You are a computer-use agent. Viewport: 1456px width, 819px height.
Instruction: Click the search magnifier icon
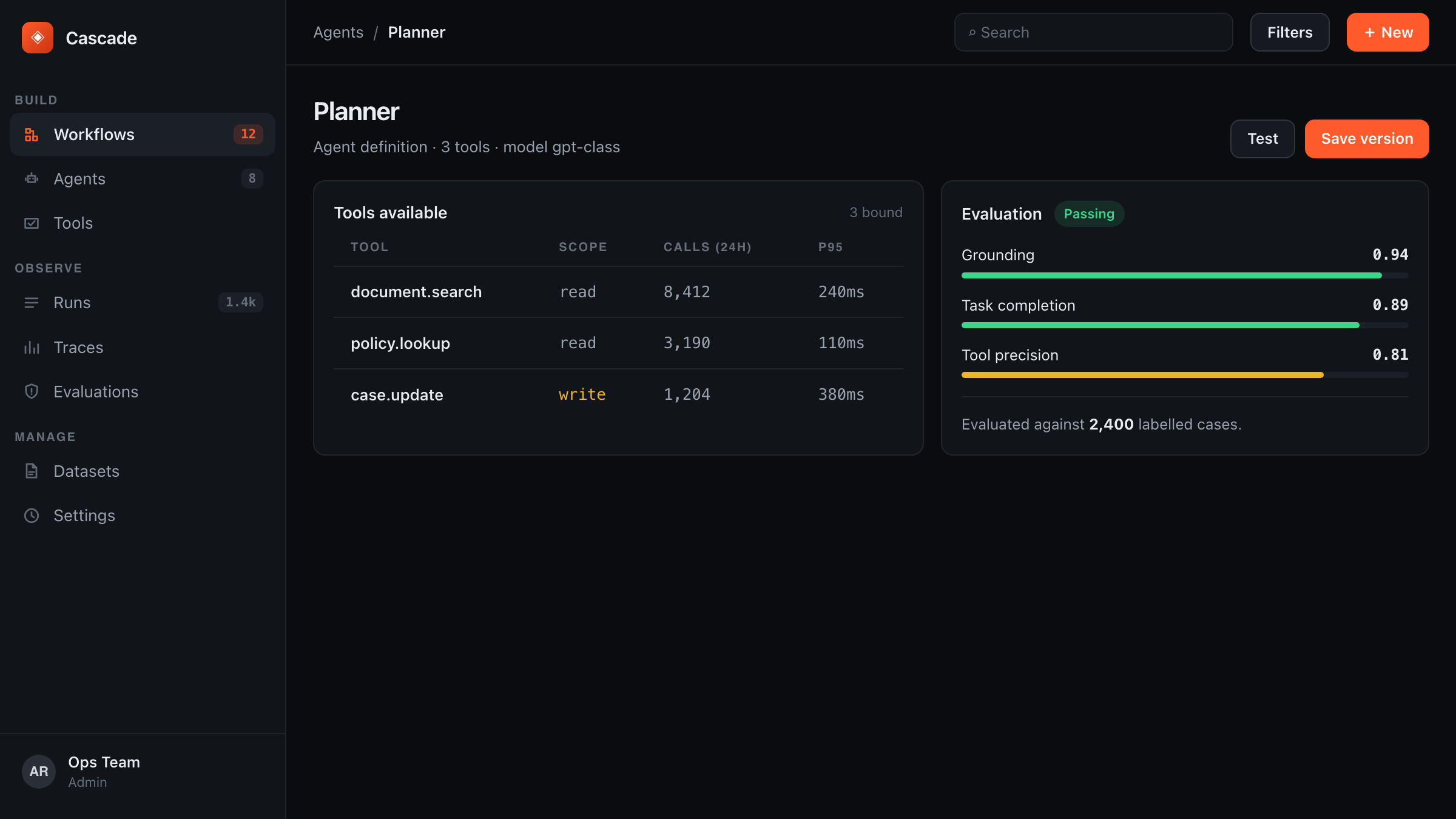pos(972,33)
